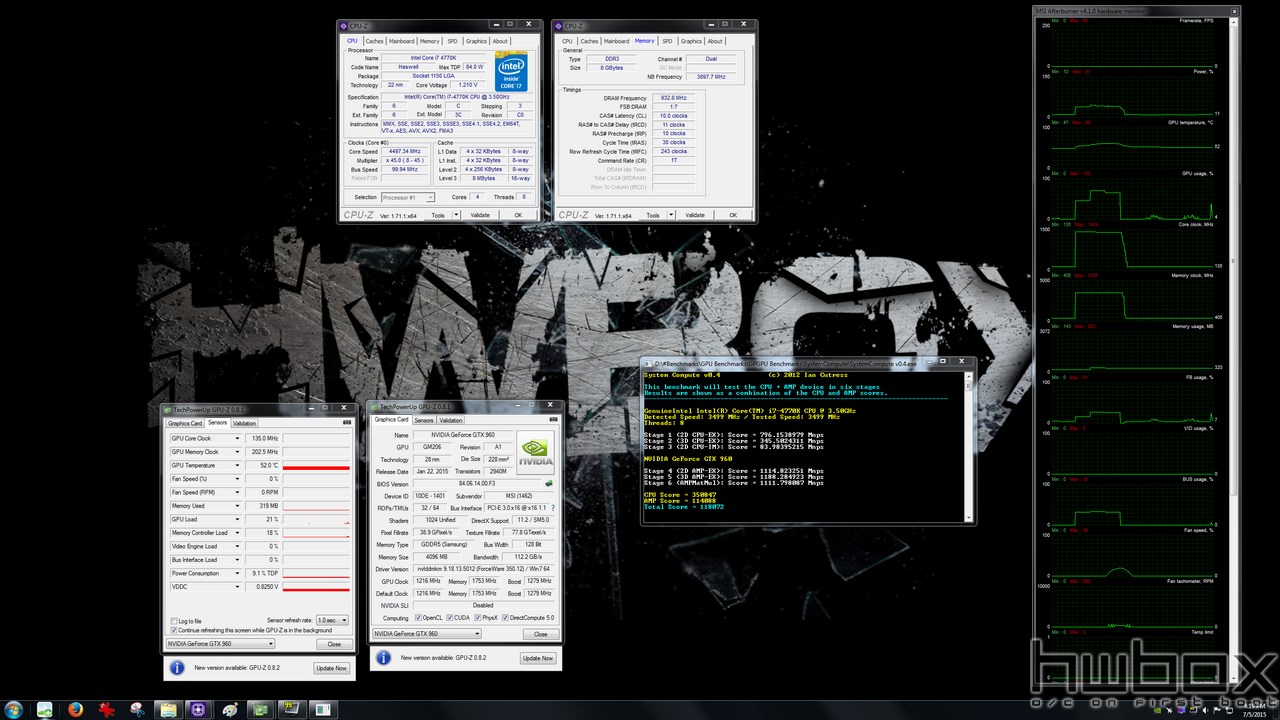1280x720 pixels.
Task: Click the screenshot camera icon in GPU-Z Sensors window
Action: point(347,423)
